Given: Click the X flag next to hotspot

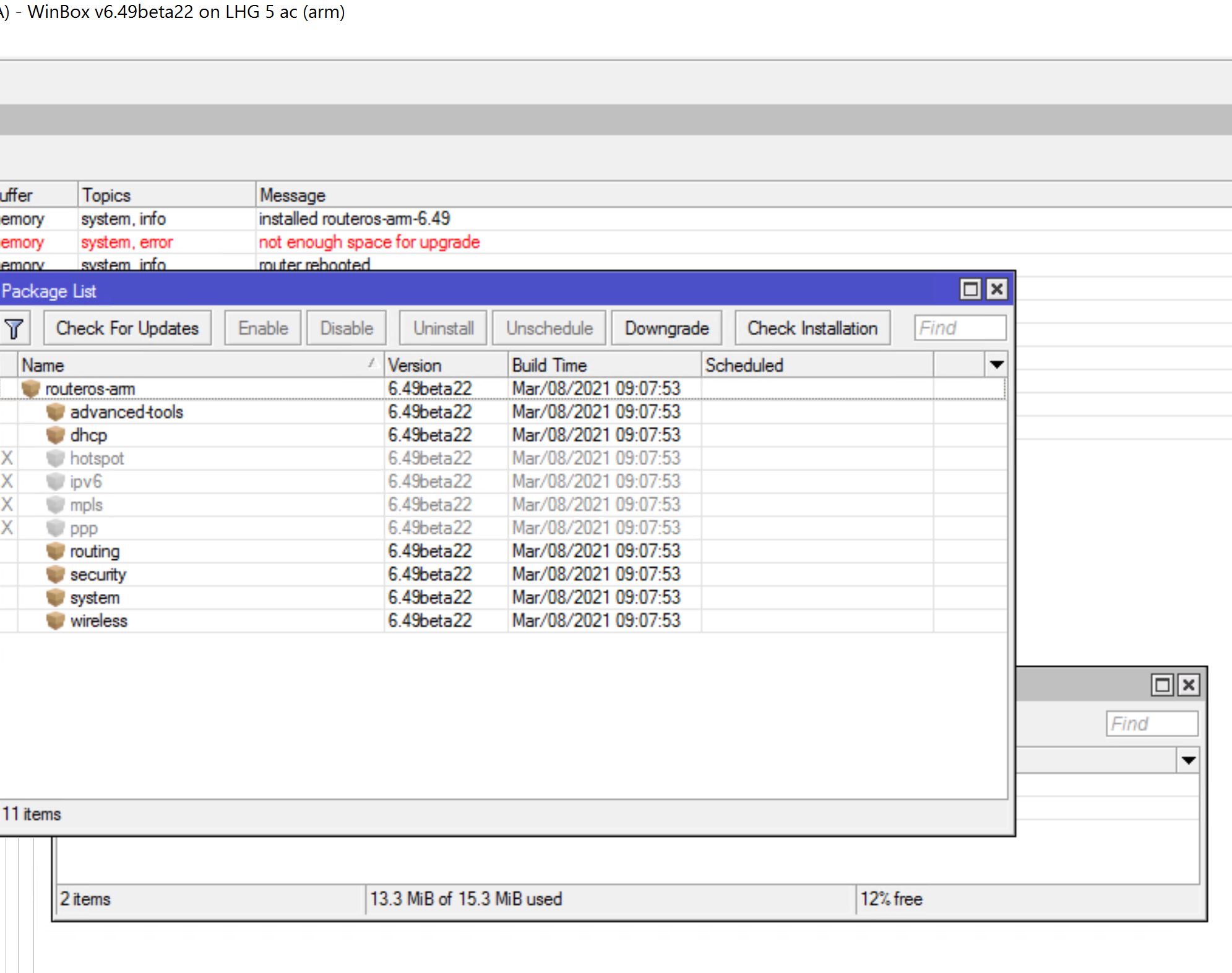Looking at the screenshot, I should [x=7, y=458].
